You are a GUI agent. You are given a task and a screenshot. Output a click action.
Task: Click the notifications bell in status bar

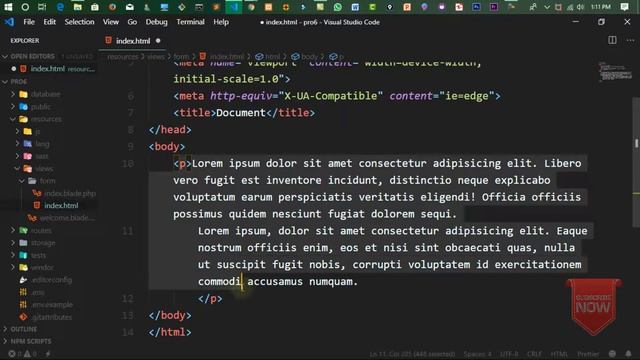point(628,353)
